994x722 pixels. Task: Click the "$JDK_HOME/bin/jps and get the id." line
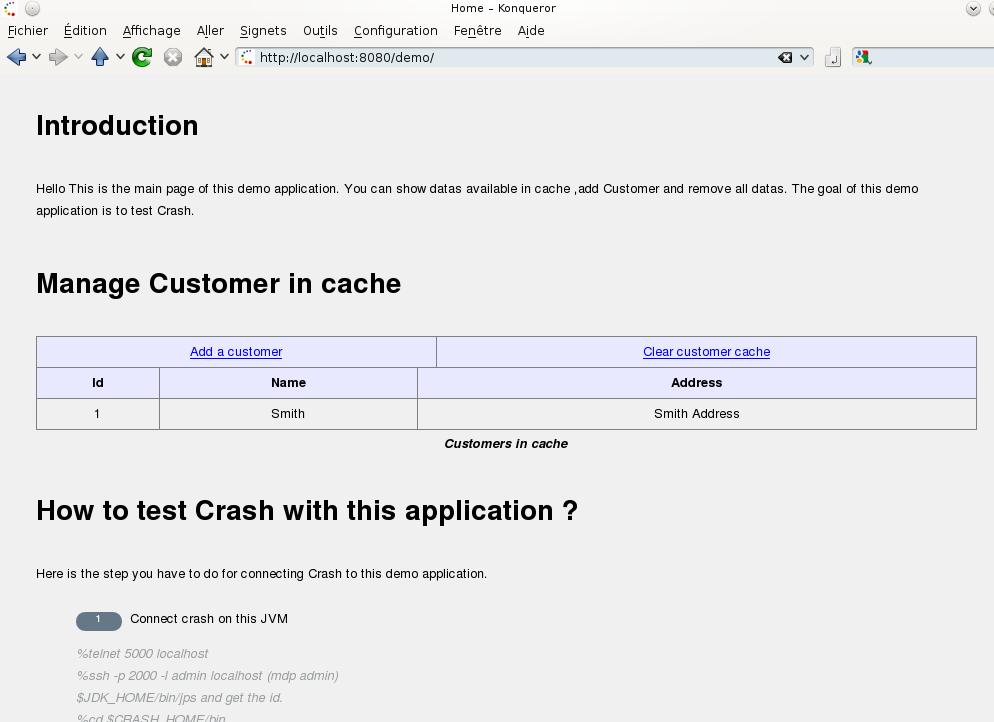coord(179,698)
